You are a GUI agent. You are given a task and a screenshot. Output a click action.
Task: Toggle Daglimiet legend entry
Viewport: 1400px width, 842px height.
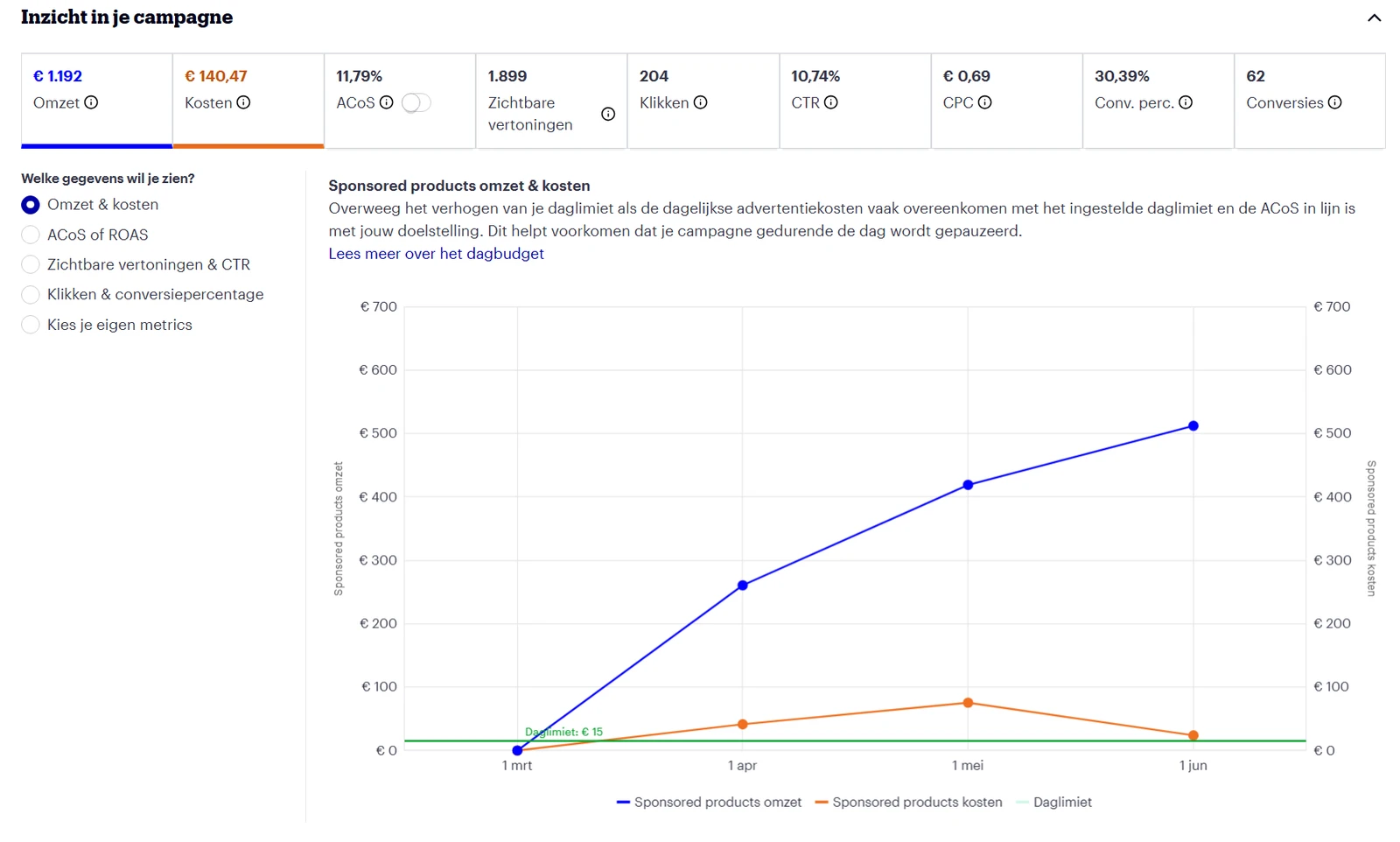point(1053,803)
